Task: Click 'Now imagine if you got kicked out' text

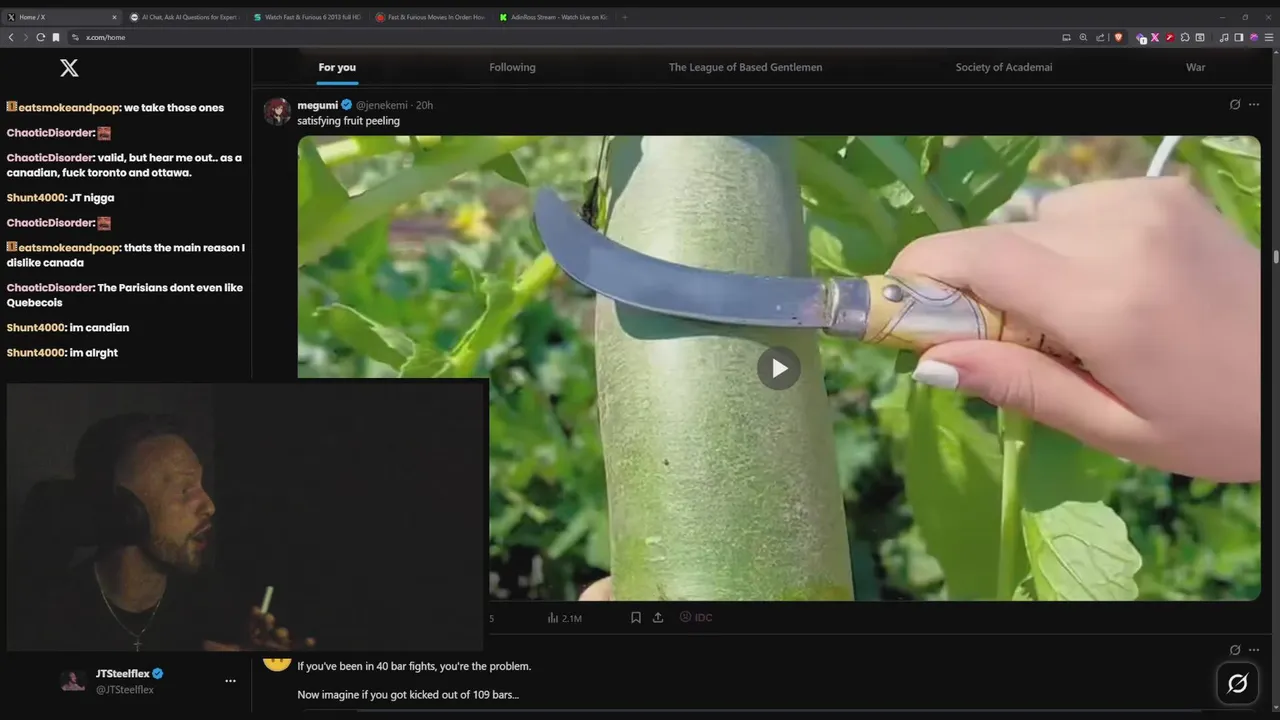Action: [408, 695]
